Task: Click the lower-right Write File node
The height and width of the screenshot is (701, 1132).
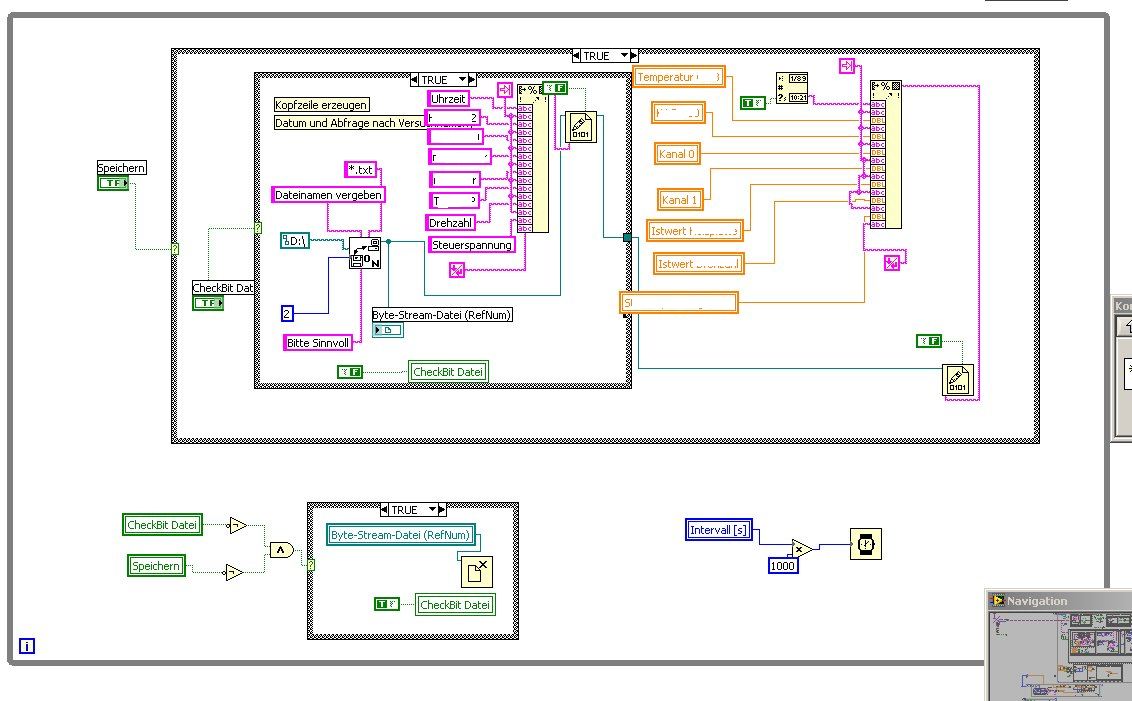Action: click(958, 380)
